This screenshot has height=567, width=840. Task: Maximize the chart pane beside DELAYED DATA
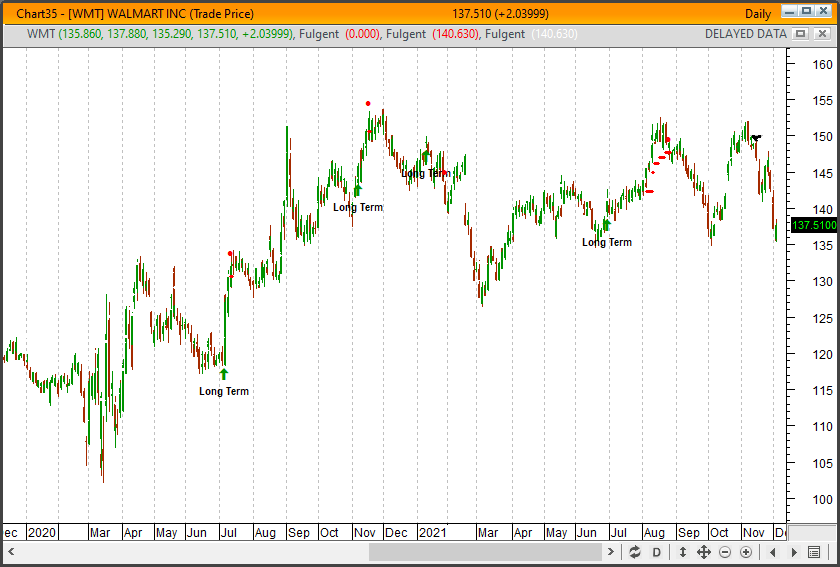(x=800, y=34)
